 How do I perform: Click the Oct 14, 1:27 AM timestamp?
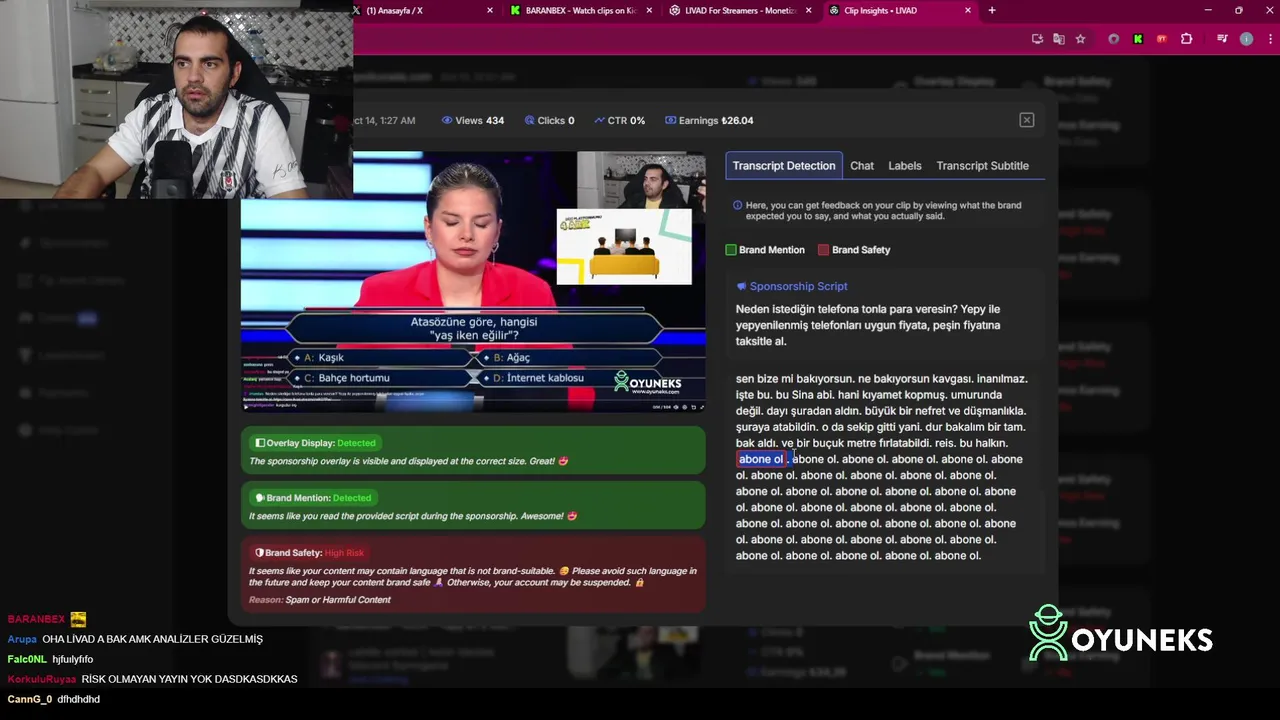384,120
